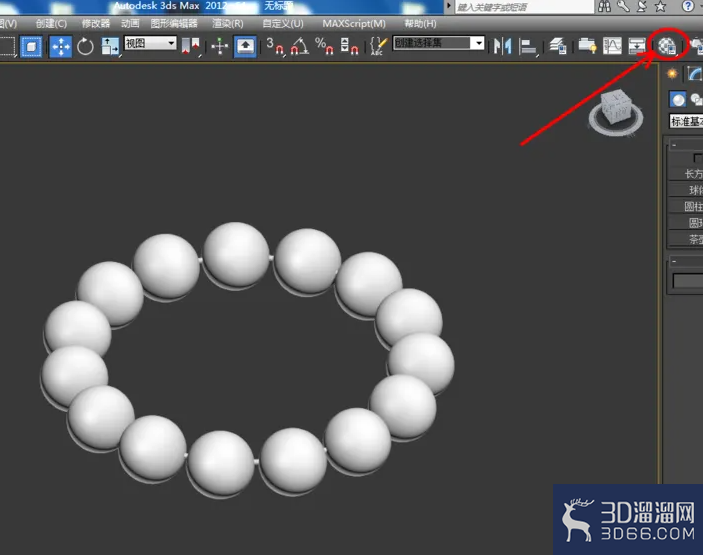Click the question mark Help icon

tap(688, 6)
